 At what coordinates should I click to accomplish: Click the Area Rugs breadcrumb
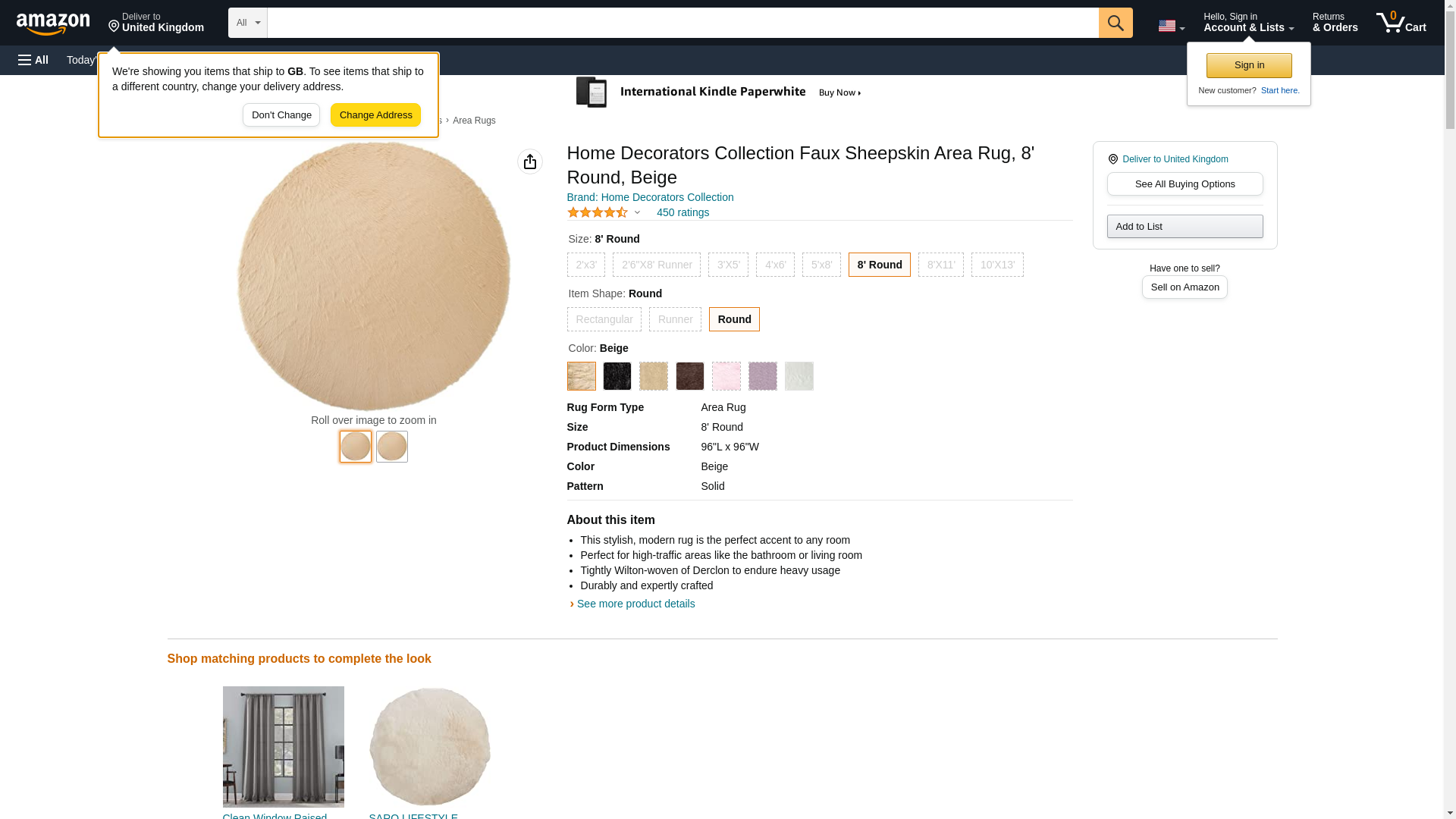pos(474,121)
